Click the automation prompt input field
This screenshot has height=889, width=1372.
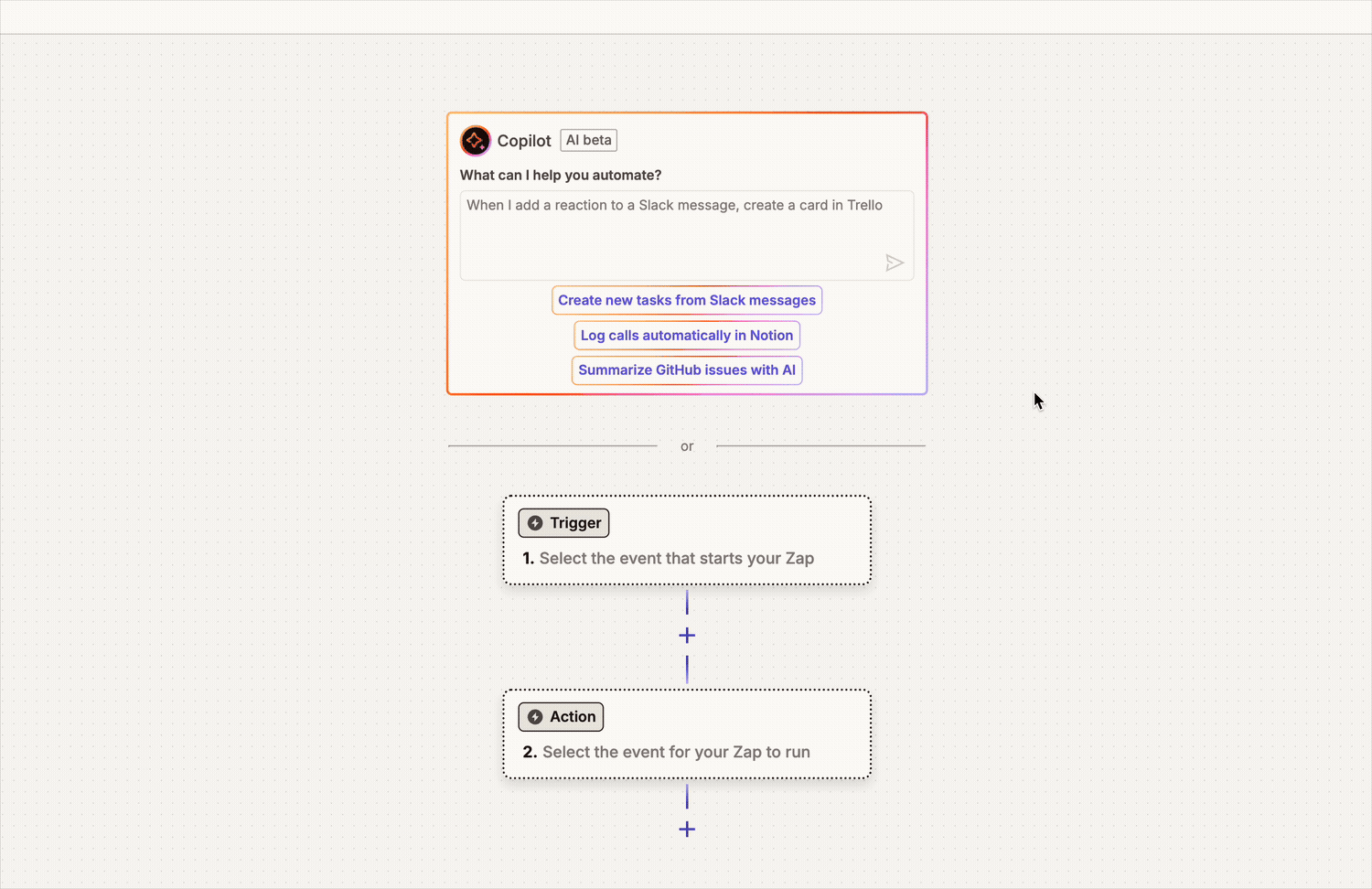tap(686, 235)
